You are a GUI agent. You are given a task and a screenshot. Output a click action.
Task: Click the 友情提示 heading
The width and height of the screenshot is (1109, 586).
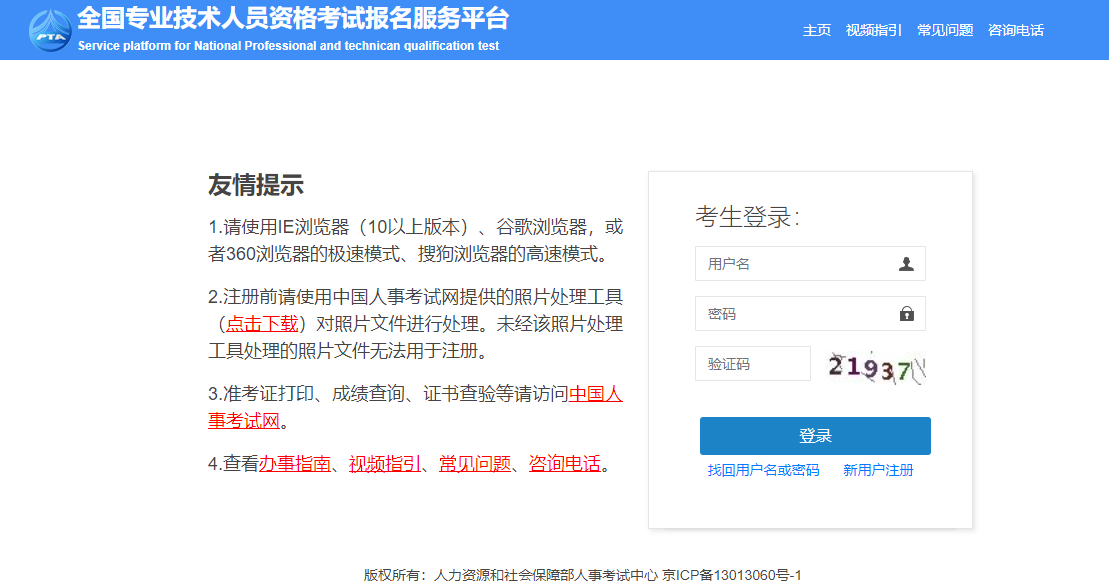255,185
